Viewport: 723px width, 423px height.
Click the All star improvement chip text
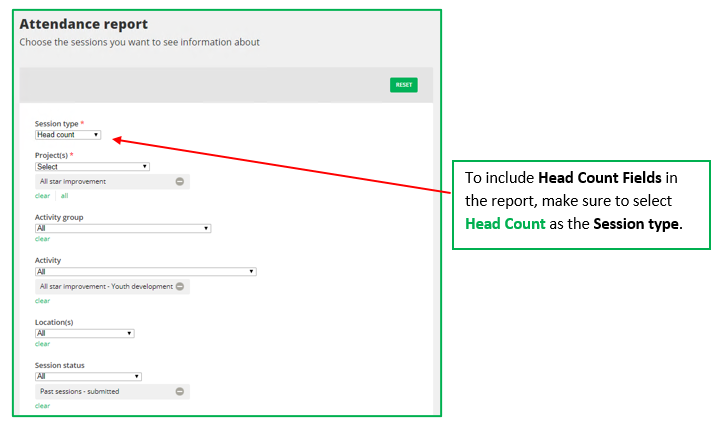click(73, 182)
